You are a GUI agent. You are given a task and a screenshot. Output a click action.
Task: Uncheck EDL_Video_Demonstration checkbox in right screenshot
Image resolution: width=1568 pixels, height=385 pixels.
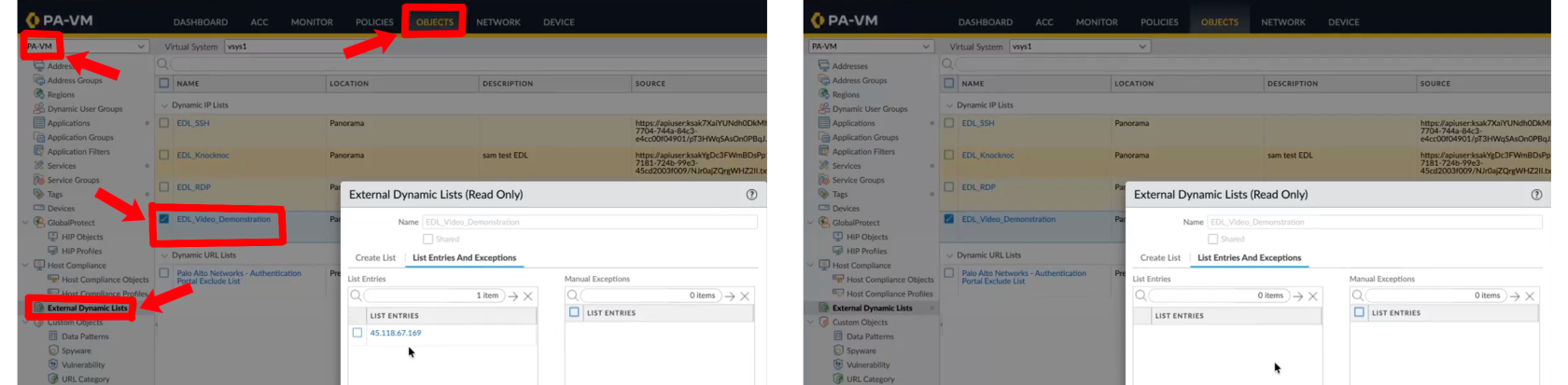coord(949,219)
